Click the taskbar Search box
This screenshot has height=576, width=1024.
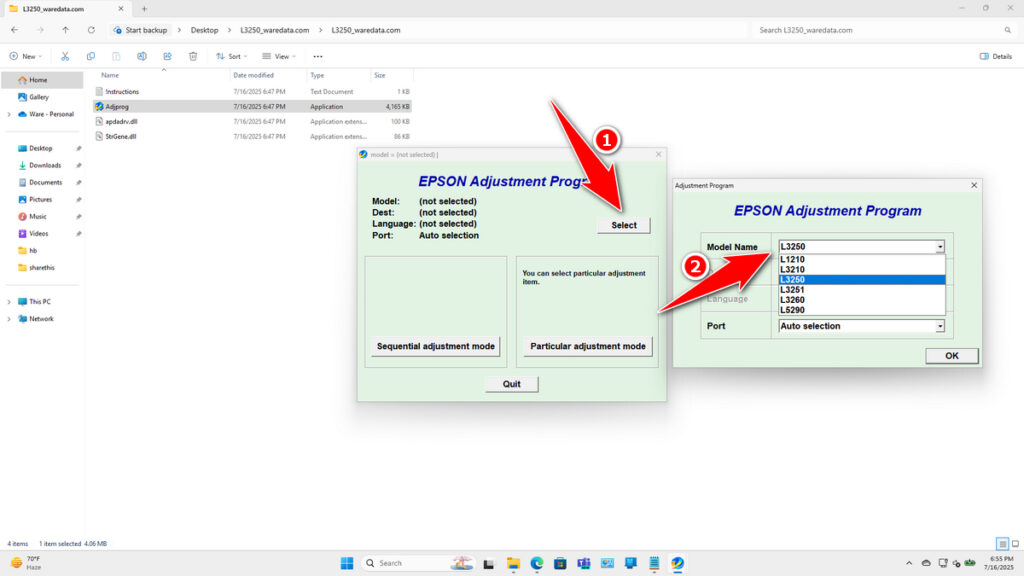coord(418,563)
